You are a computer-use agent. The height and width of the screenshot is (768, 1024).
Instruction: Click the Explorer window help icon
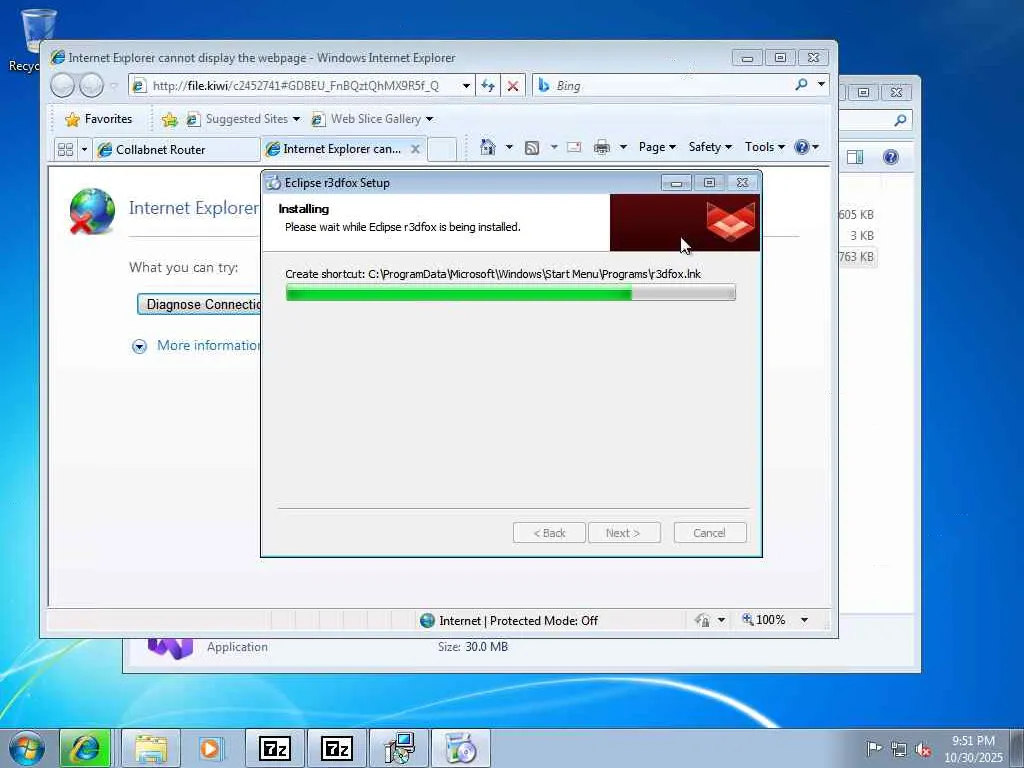click(x=891, y=157)
